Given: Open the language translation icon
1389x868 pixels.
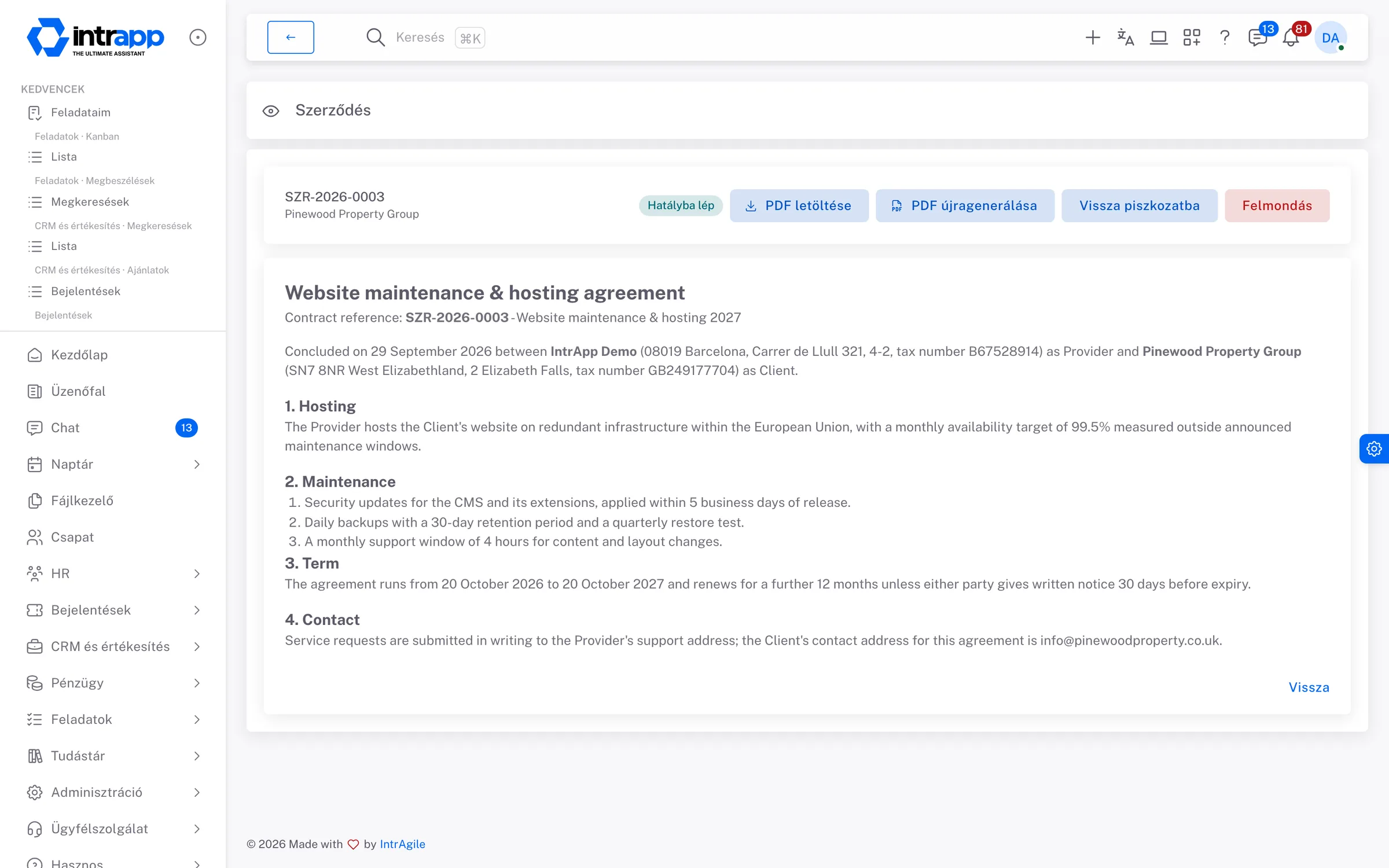Looking at the screenshot, I should click(x=1125, y=38).
